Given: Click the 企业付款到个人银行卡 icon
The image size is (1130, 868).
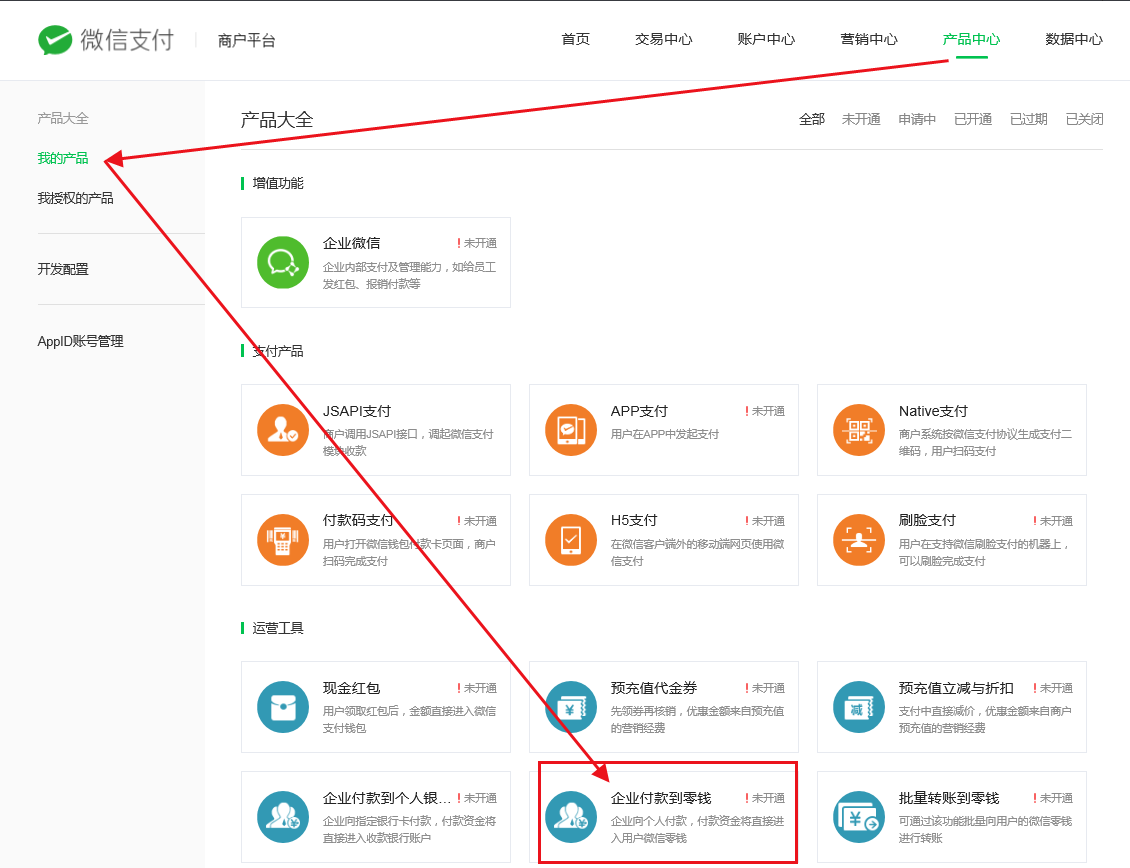Looking at the screenshot, I should 283,818.
